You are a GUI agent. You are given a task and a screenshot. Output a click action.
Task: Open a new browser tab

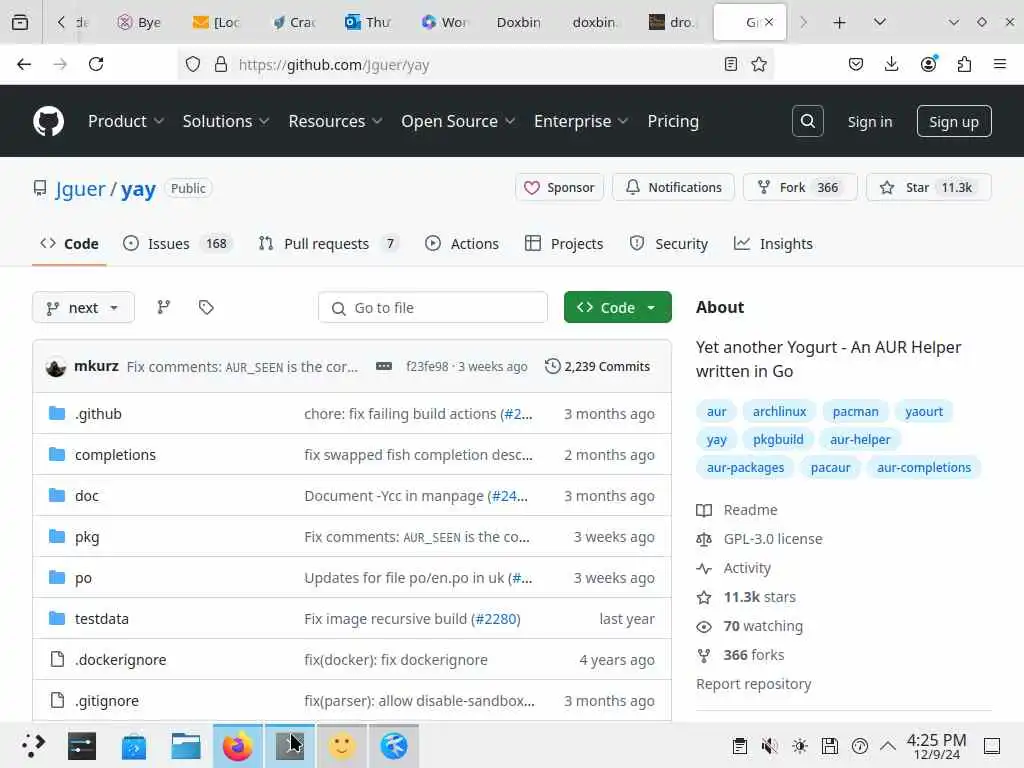coord(839,22)
